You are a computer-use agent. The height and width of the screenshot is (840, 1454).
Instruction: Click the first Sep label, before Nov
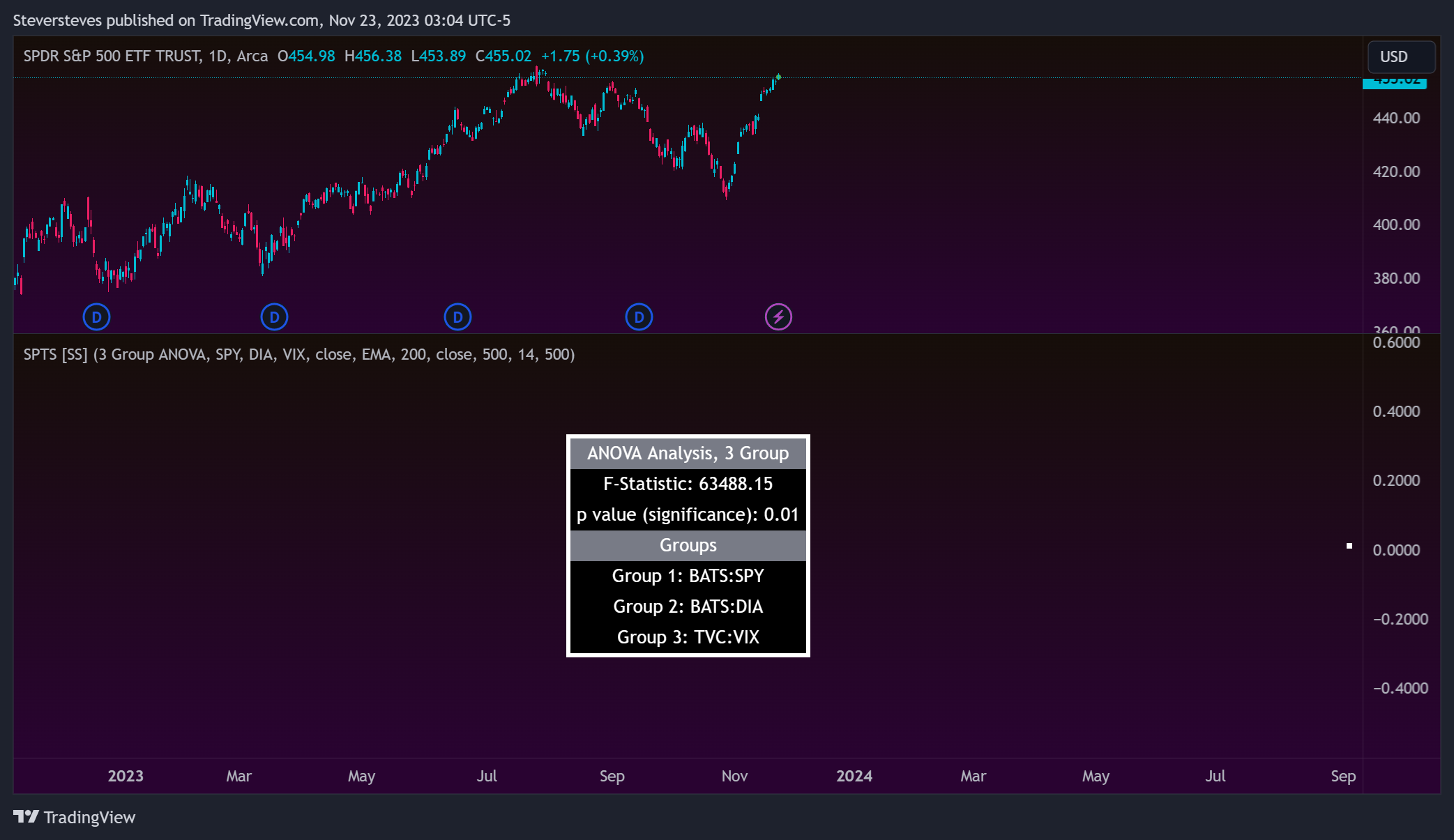[x=612, y=776]
